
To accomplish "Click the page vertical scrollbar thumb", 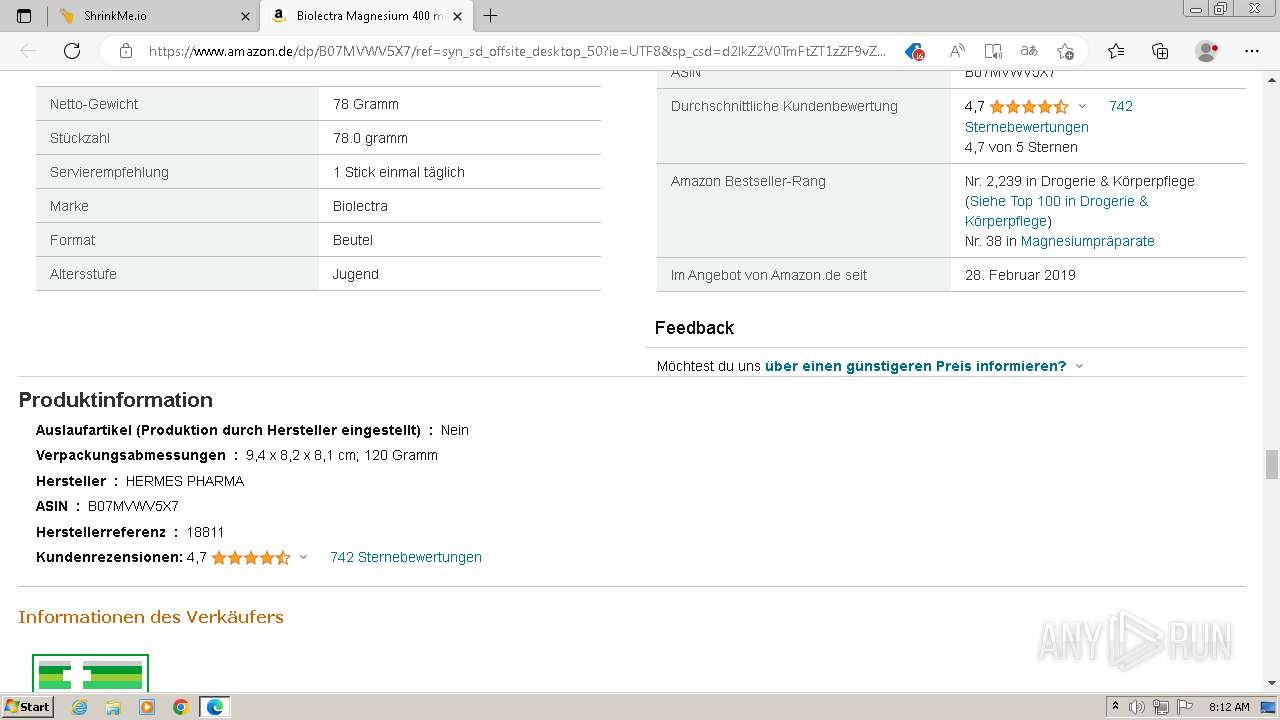I will click(1272, 465).
